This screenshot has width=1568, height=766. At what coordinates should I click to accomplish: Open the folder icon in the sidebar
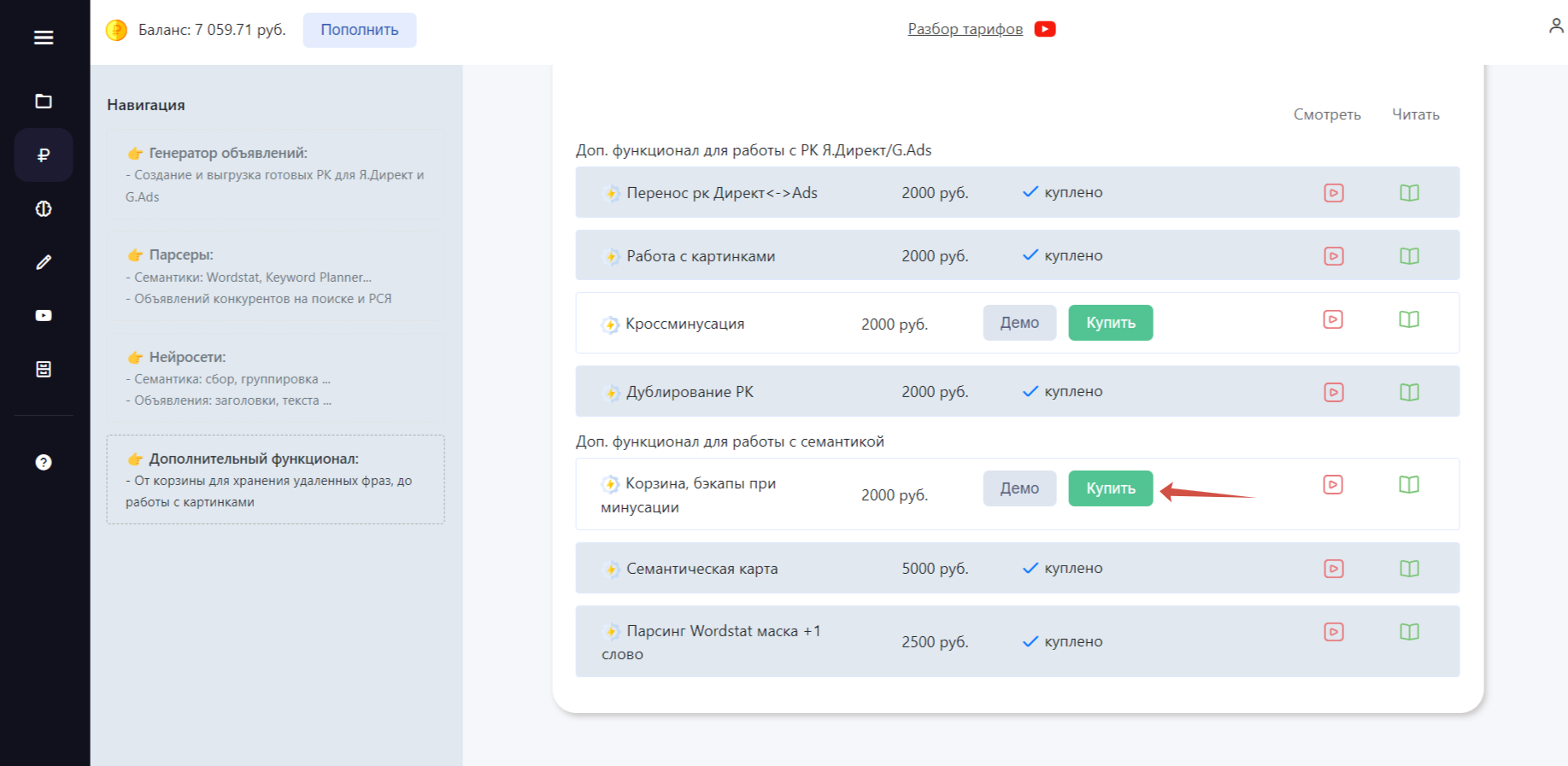(44, 102)
